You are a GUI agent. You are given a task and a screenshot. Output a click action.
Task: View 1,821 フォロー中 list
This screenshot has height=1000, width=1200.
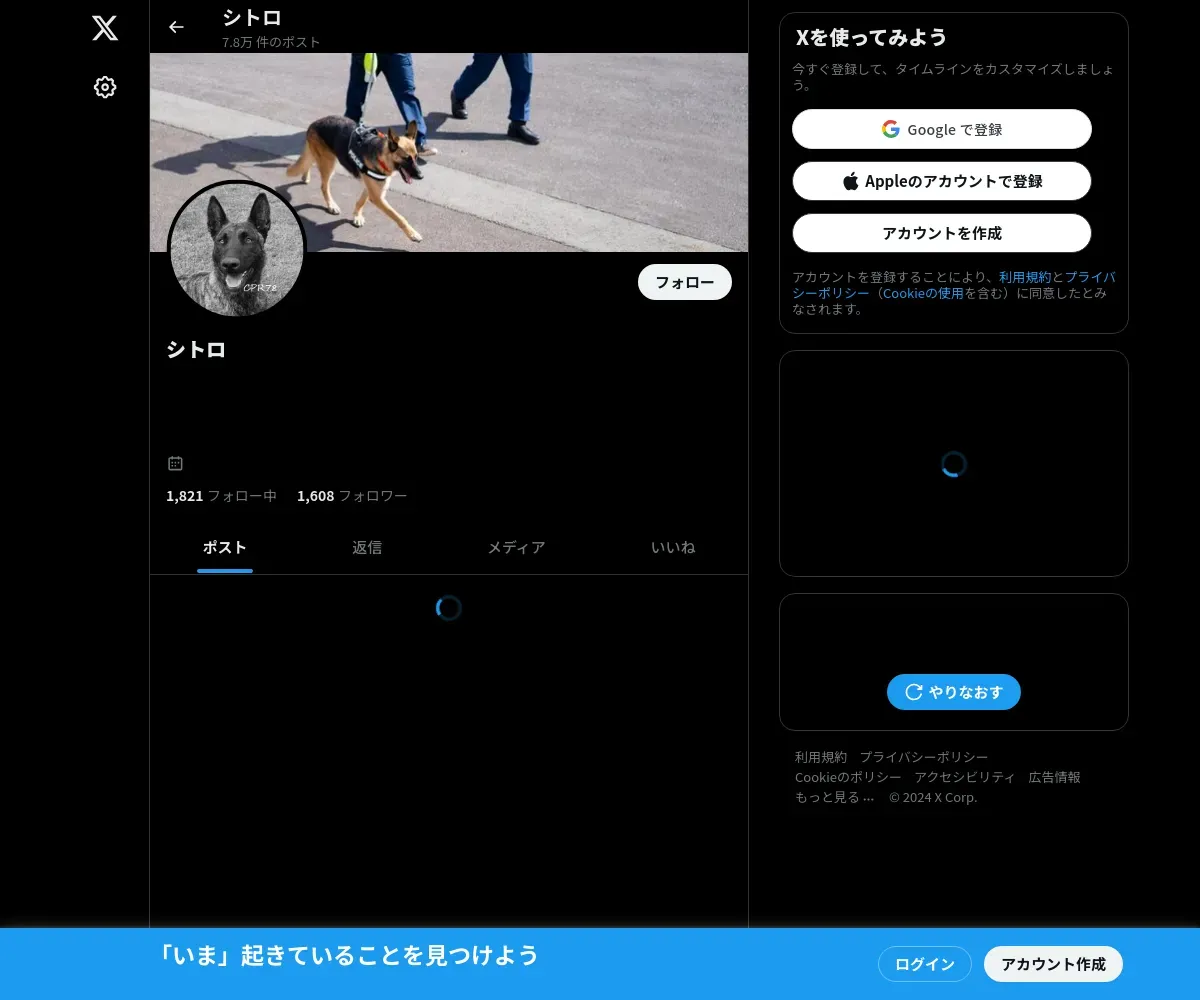pyautogui.click(x=221, y=496)
